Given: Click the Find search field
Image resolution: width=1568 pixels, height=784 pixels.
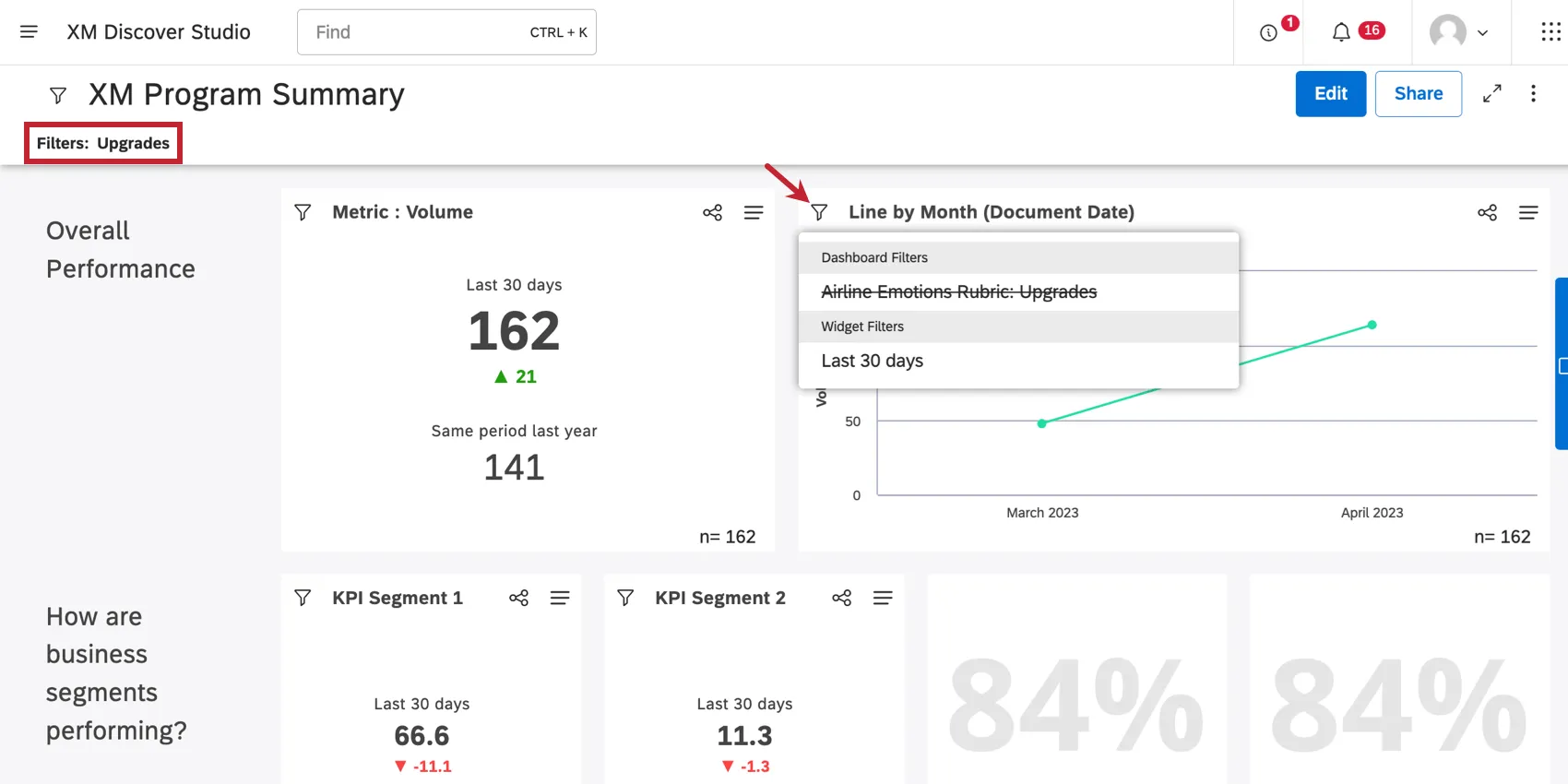Looking at the screenshot, I should 446,32.
